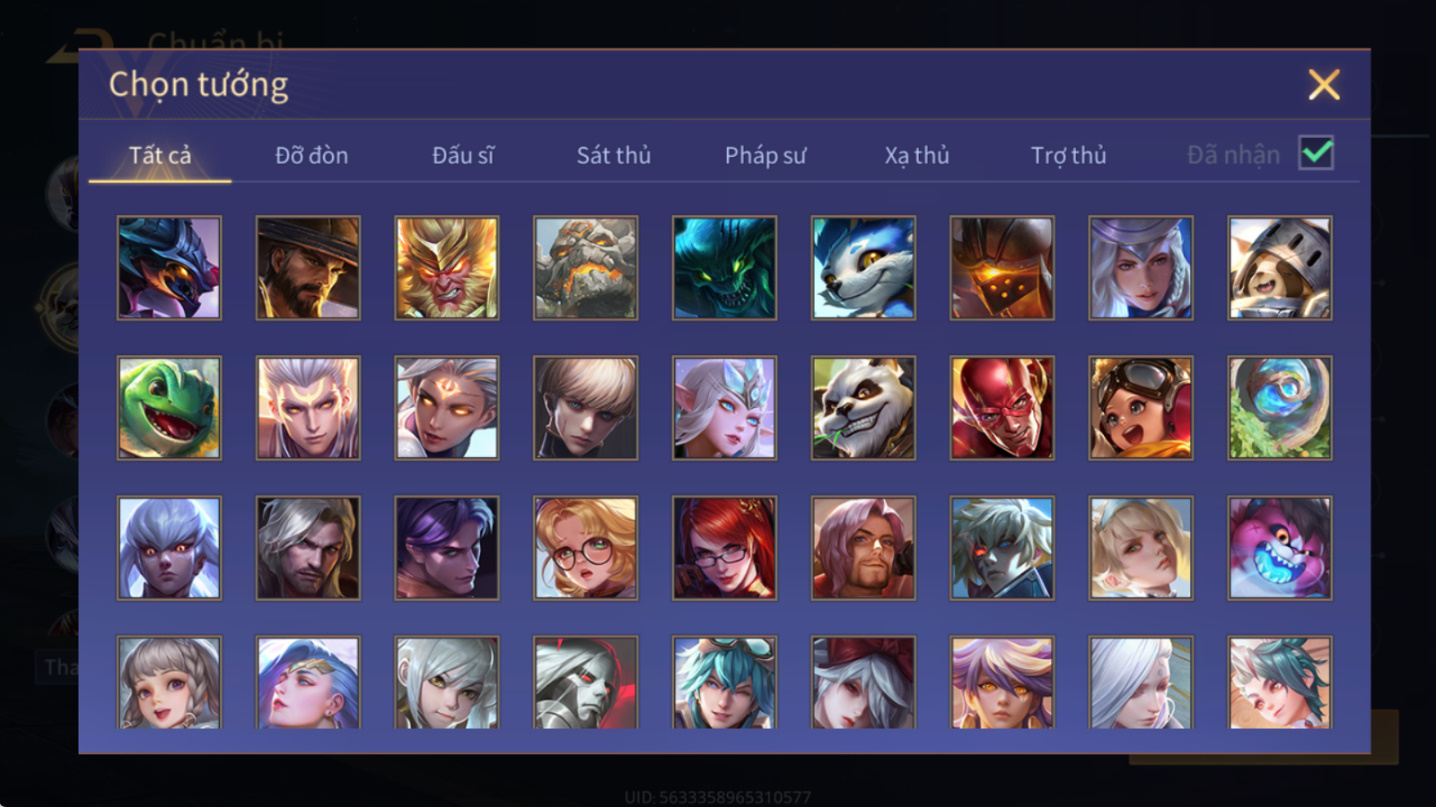Close the Chọn tướng dialog
The image size is (1436, 807).
point(1323,85)
